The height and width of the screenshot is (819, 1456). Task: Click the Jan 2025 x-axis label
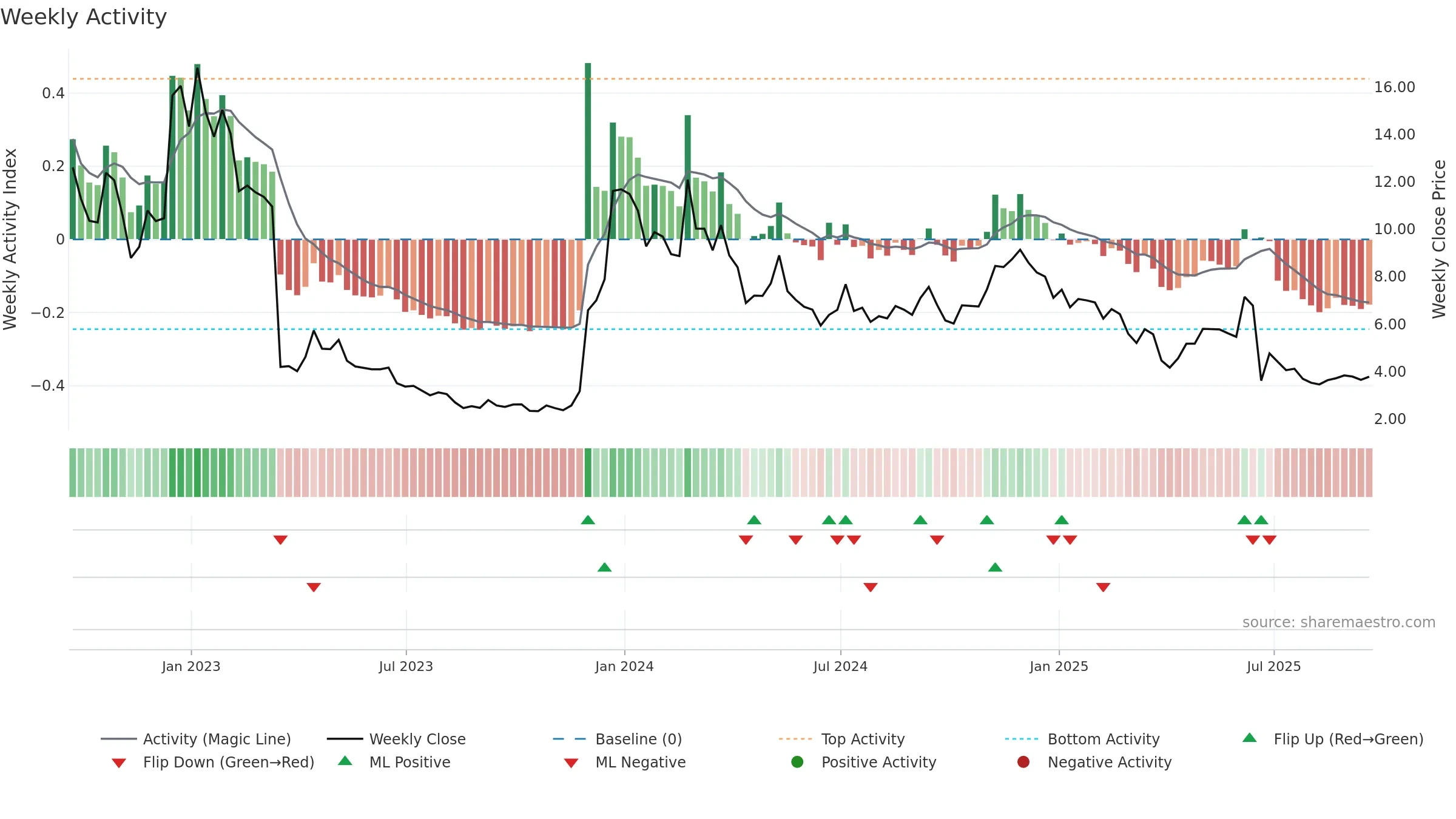(1059, 667)
